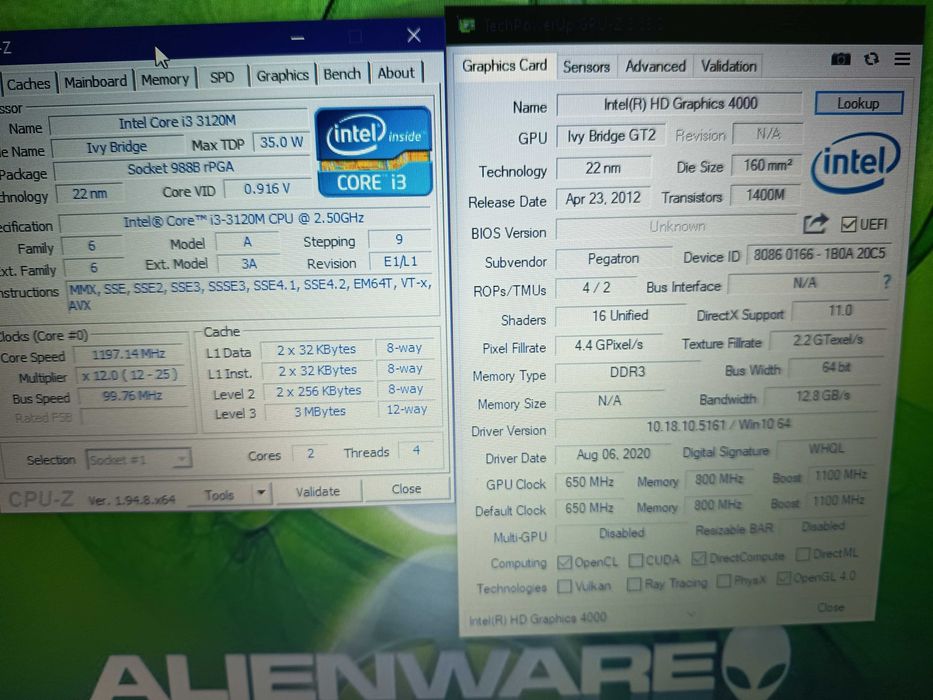Open the Bench tab in CPU-Z
Image resolution: width=933 pixels, height=700 pixels.
point(342,74)
